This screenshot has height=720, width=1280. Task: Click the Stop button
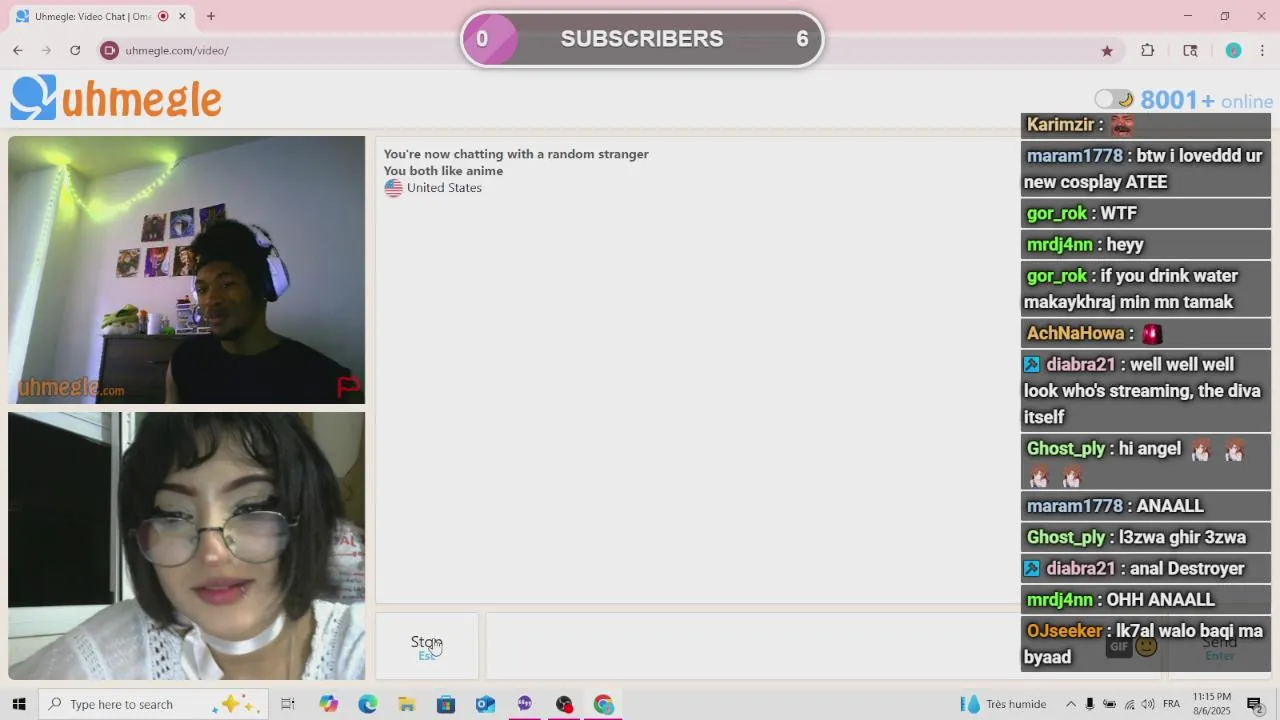[x=427, y=646]
